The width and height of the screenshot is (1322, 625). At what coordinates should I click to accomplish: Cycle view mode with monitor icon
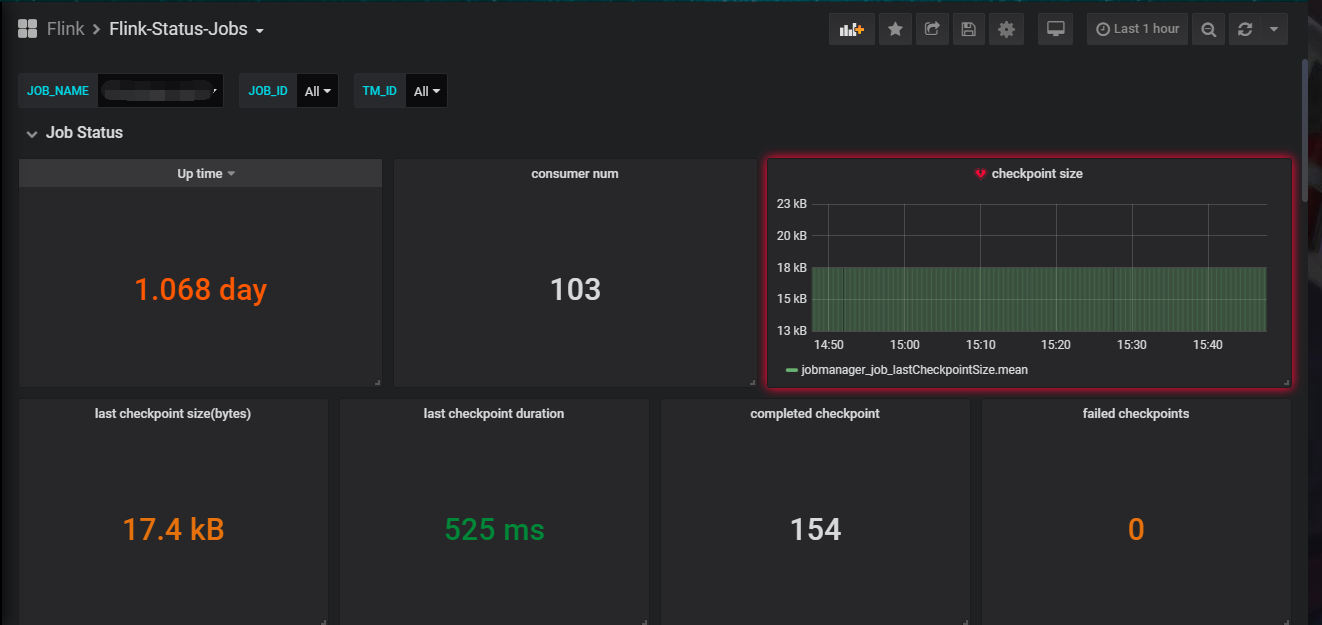(x=1055, y=29)
